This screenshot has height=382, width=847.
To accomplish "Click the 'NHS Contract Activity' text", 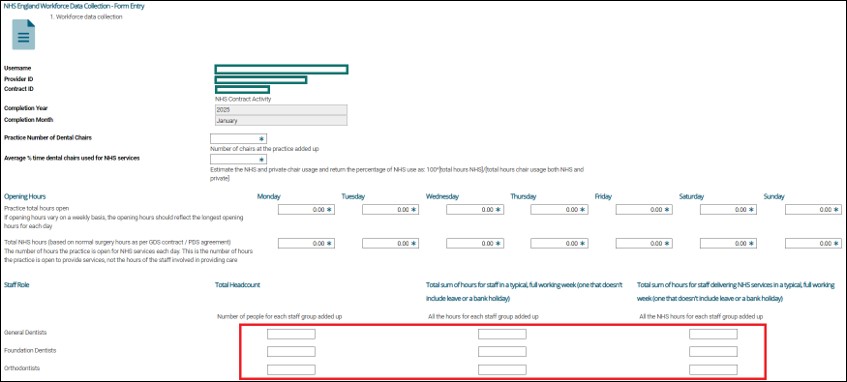I will pos(243,99).
